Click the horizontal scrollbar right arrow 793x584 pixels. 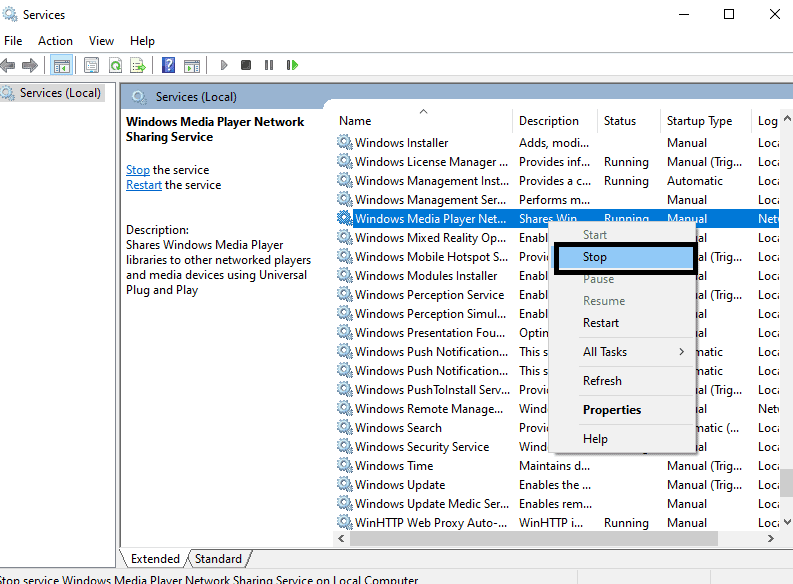(771, 538)
